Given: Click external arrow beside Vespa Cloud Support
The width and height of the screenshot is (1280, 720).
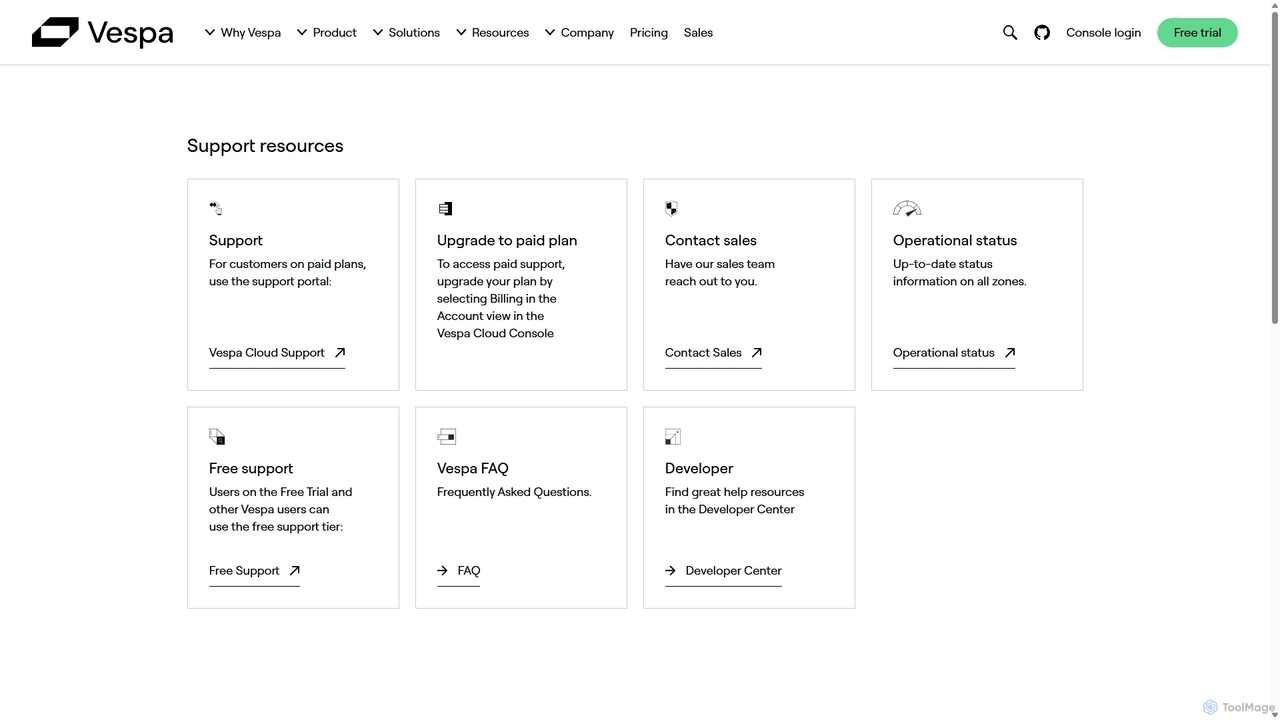Looking at the screenshot, I should click(x=340, y=352).
